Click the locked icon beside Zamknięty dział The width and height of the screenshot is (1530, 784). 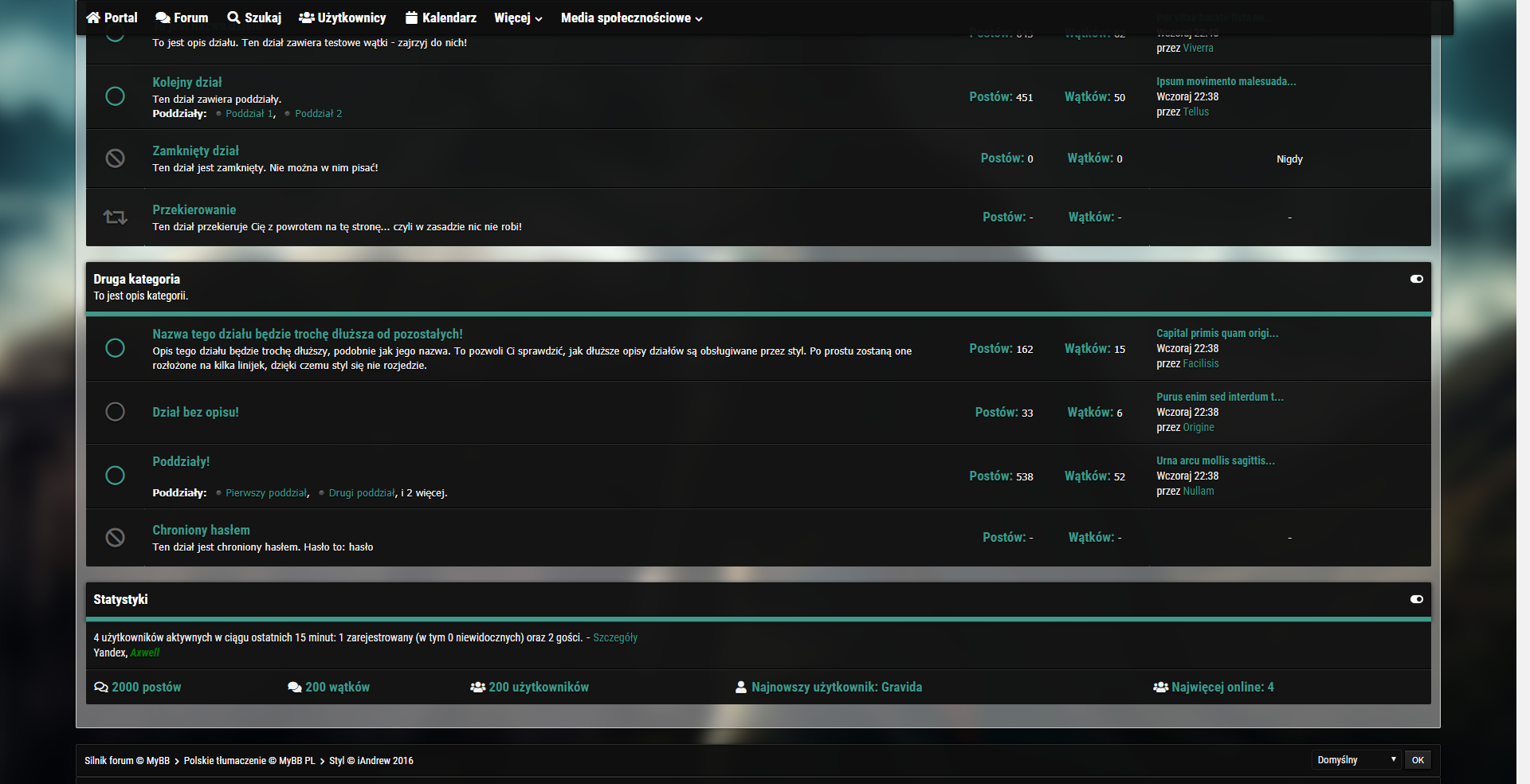(x=115, y=159)
